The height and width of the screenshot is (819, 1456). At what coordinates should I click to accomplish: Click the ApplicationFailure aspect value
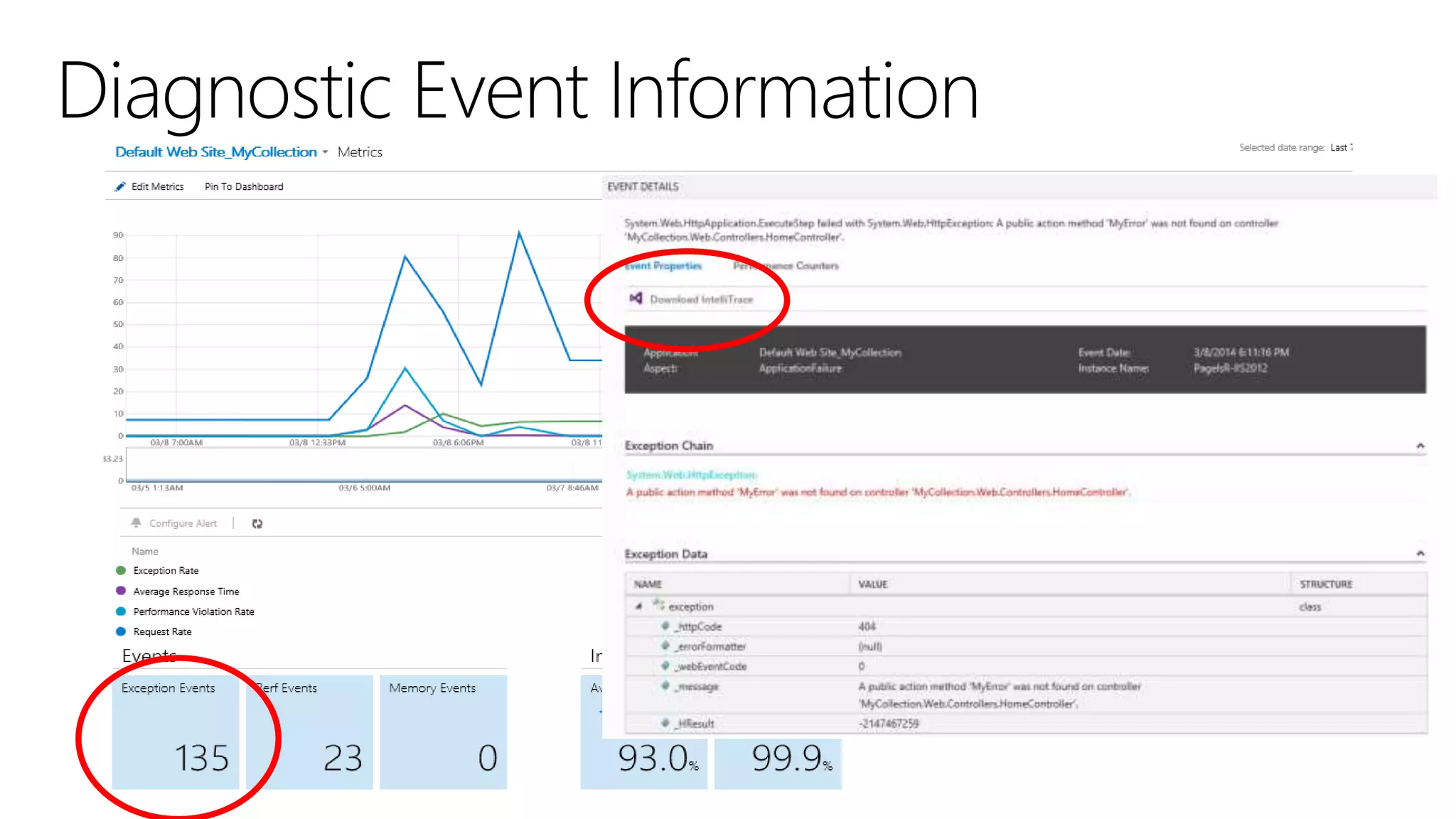click(x=800, y=368)
